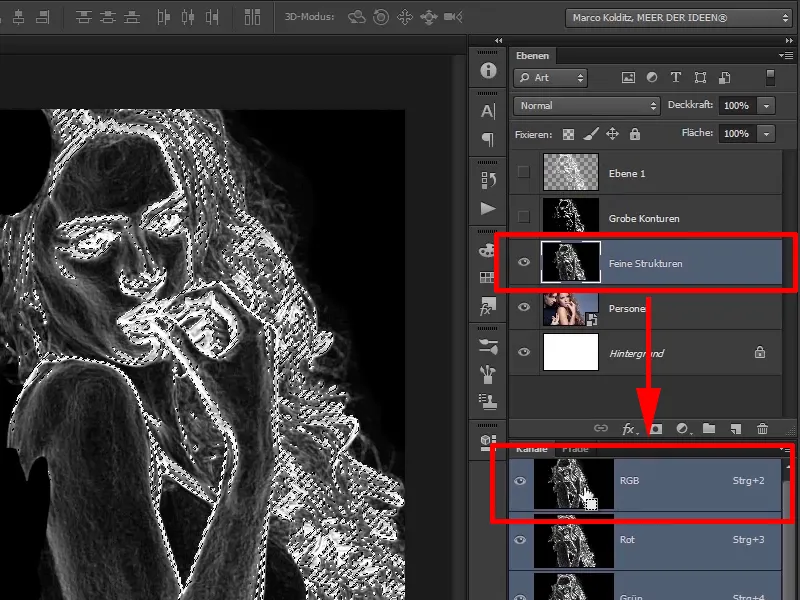Click distribute left edges icon

163,17
